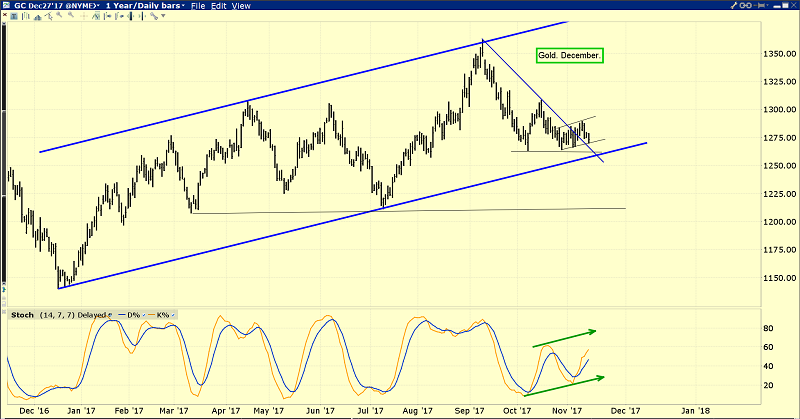The height and width of the screenshot is (419, 800).
Task: Open the File menu
Action: click(x=198, y=6)
